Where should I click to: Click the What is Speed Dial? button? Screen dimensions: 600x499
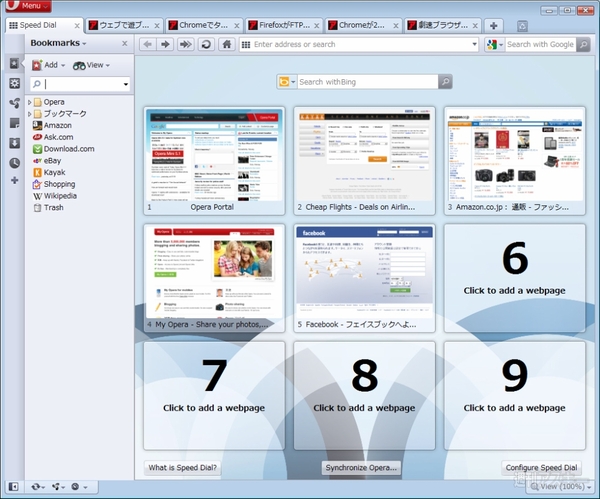click(183, 468)
